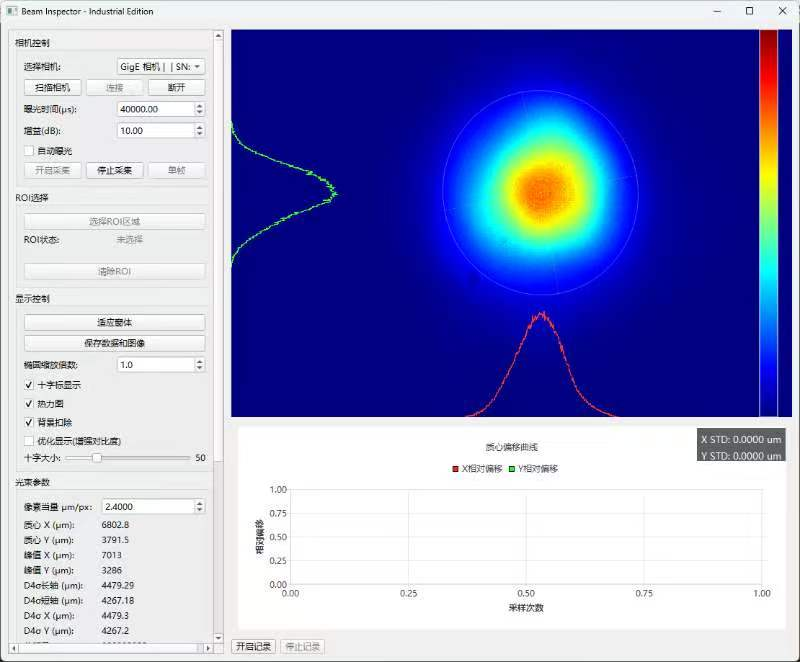
Task: Click the 十字大小 slider handle
Action: click(97, 458)
